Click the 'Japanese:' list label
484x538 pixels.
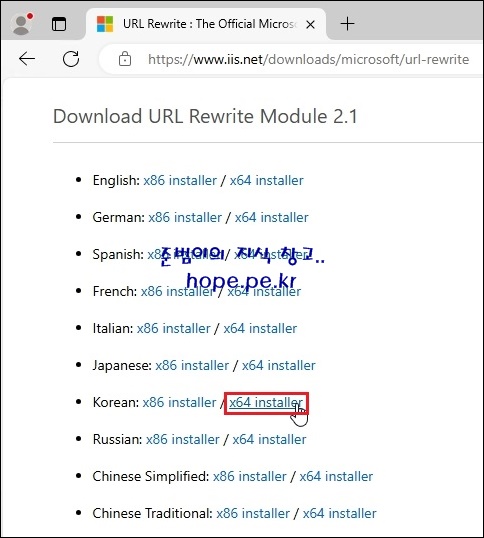(x=122, y=366)
